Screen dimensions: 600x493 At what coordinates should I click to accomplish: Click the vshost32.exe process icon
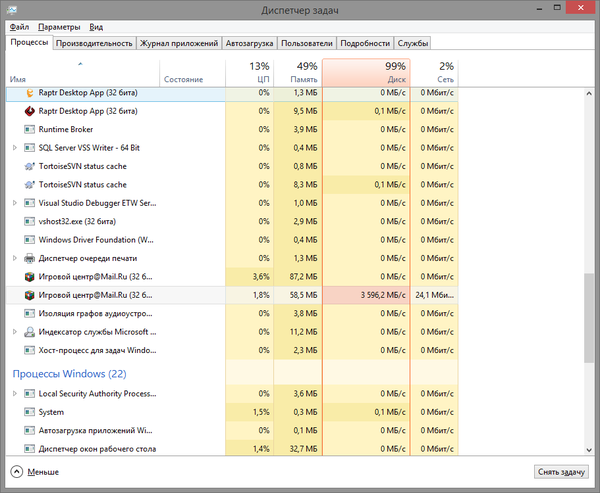tap(29, 222)
